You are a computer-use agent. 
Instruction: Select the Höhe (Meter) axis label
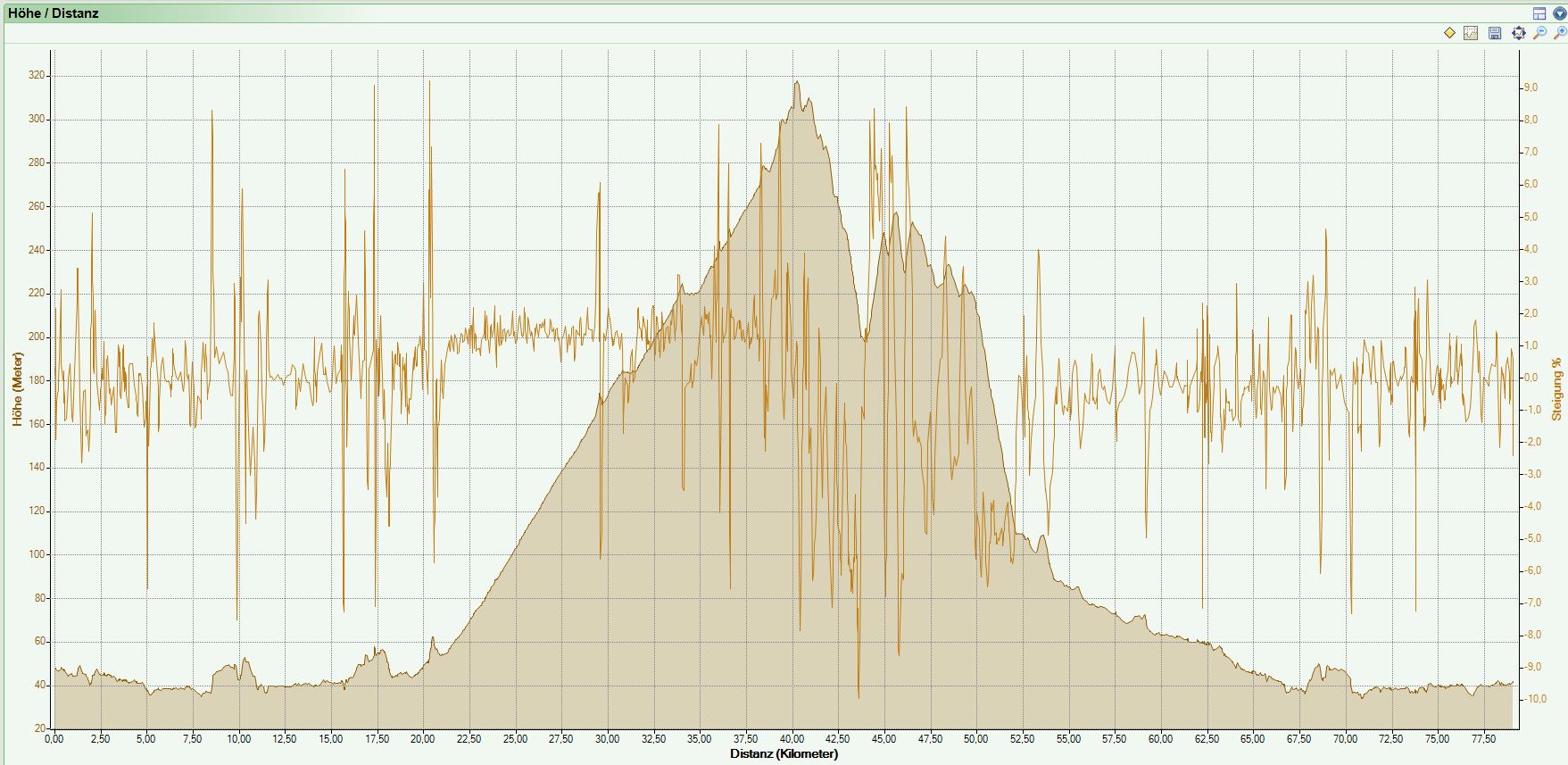[x=17, y=388]
